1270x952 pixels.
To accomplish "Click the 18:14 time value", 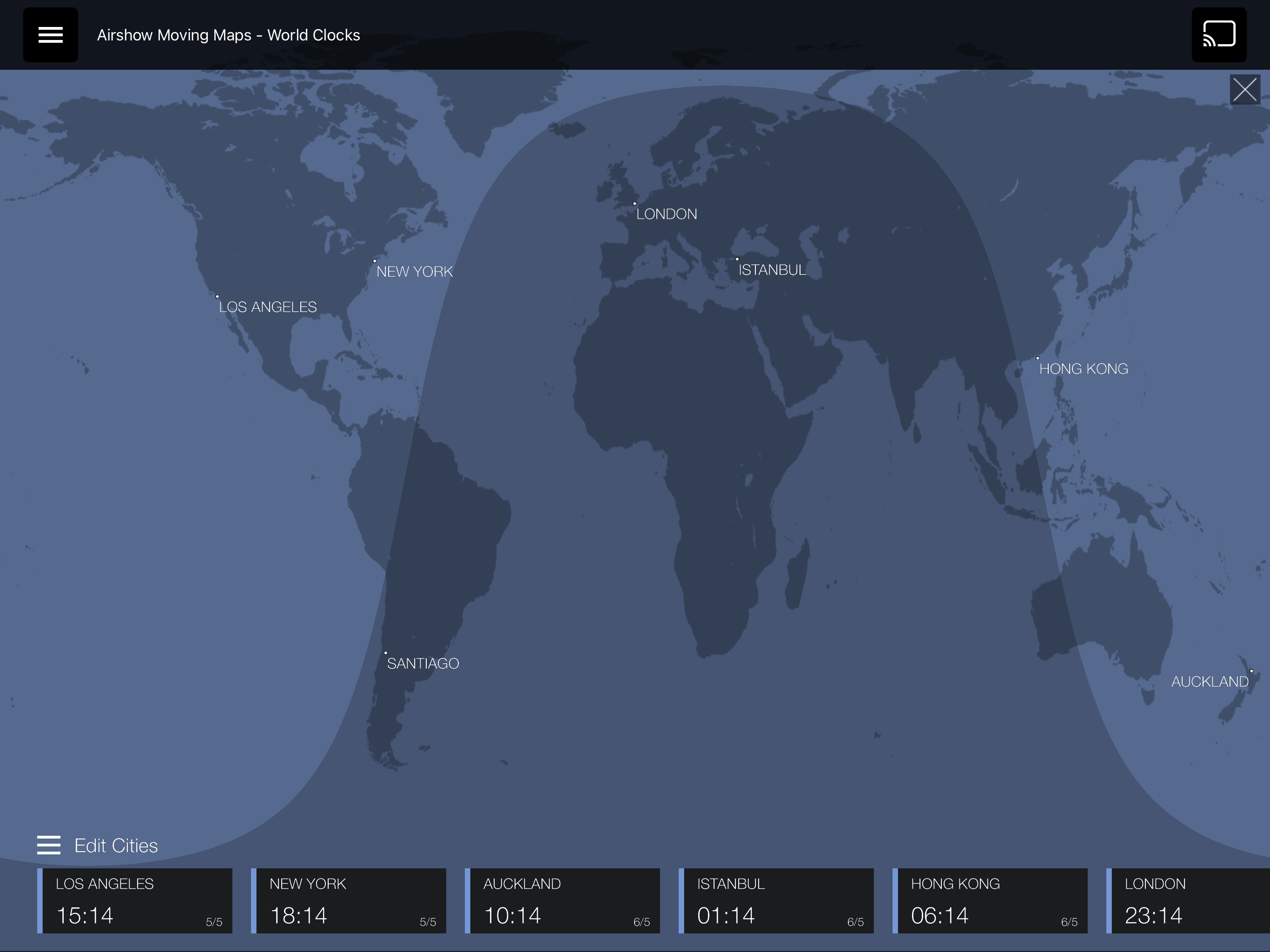I will (298, 916).
